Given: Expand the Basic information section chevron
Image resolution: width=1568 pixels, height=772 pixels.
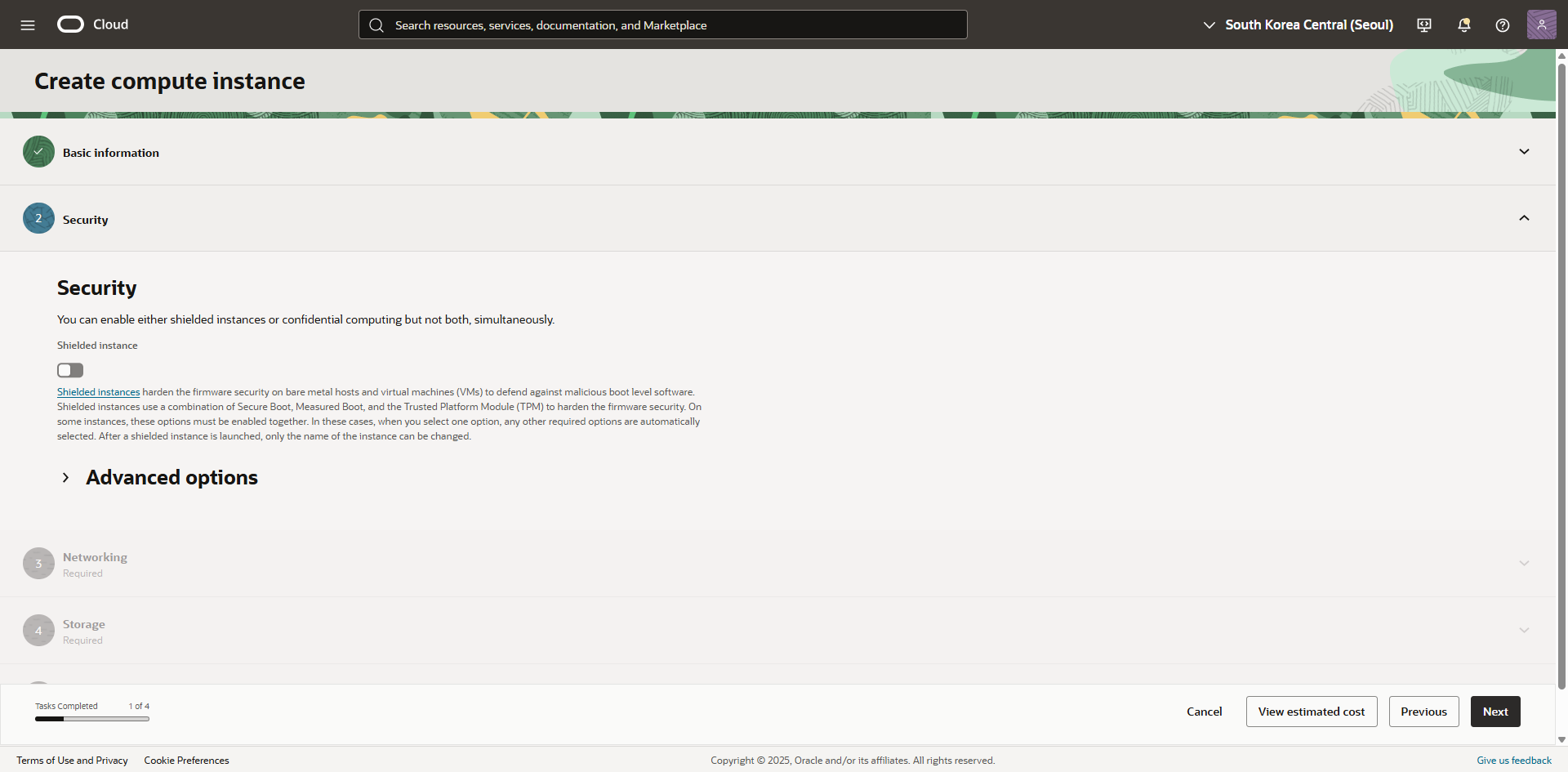Looking at the screenshot, I should pyautogui.click(x=1524, y=152).
